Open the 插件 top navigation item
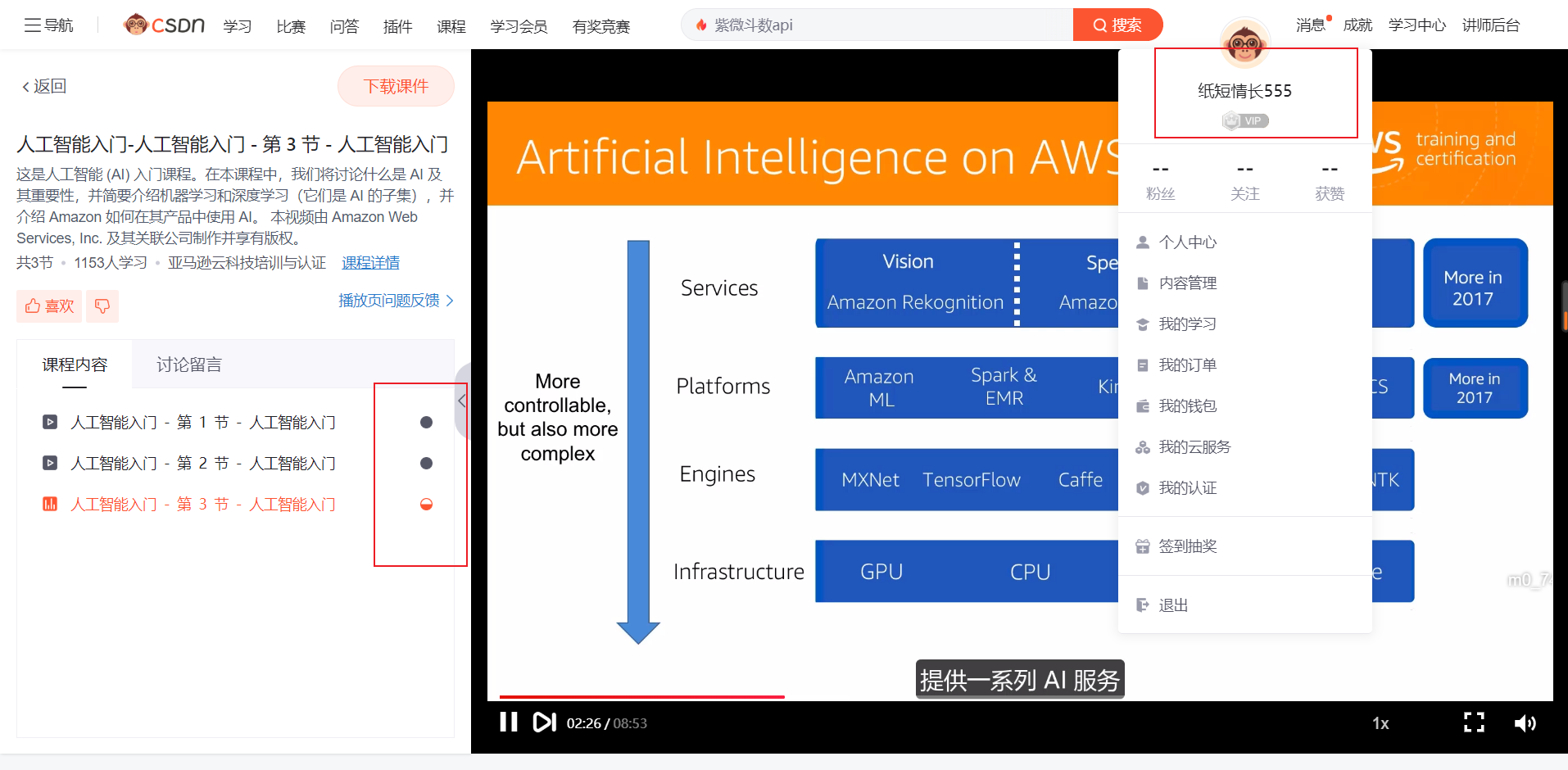Viewport: 1568px width, 770px height. pos(397,26)
